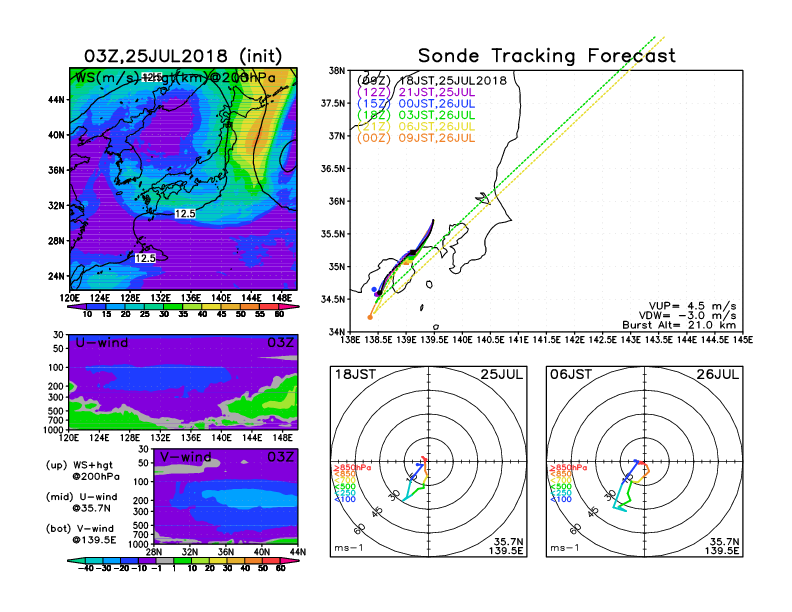Pick the orange 45–50 segment in the wind-speed colorbar

click(x=231, y=307)
